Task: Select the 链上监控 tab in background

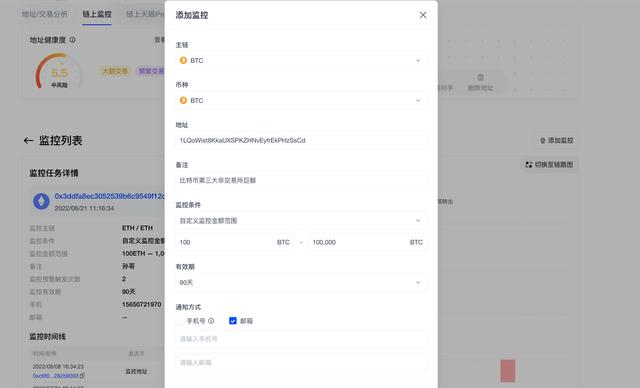Action: pos(97,14)
